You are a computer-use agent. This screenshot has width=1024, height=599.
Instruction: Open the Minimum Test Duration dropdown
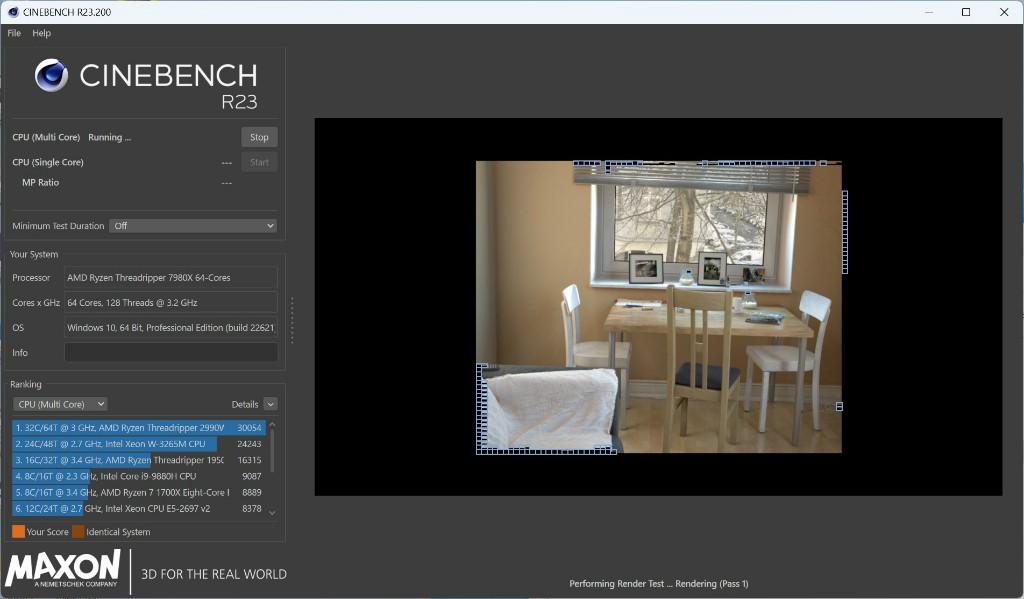(x=192, y=226)
